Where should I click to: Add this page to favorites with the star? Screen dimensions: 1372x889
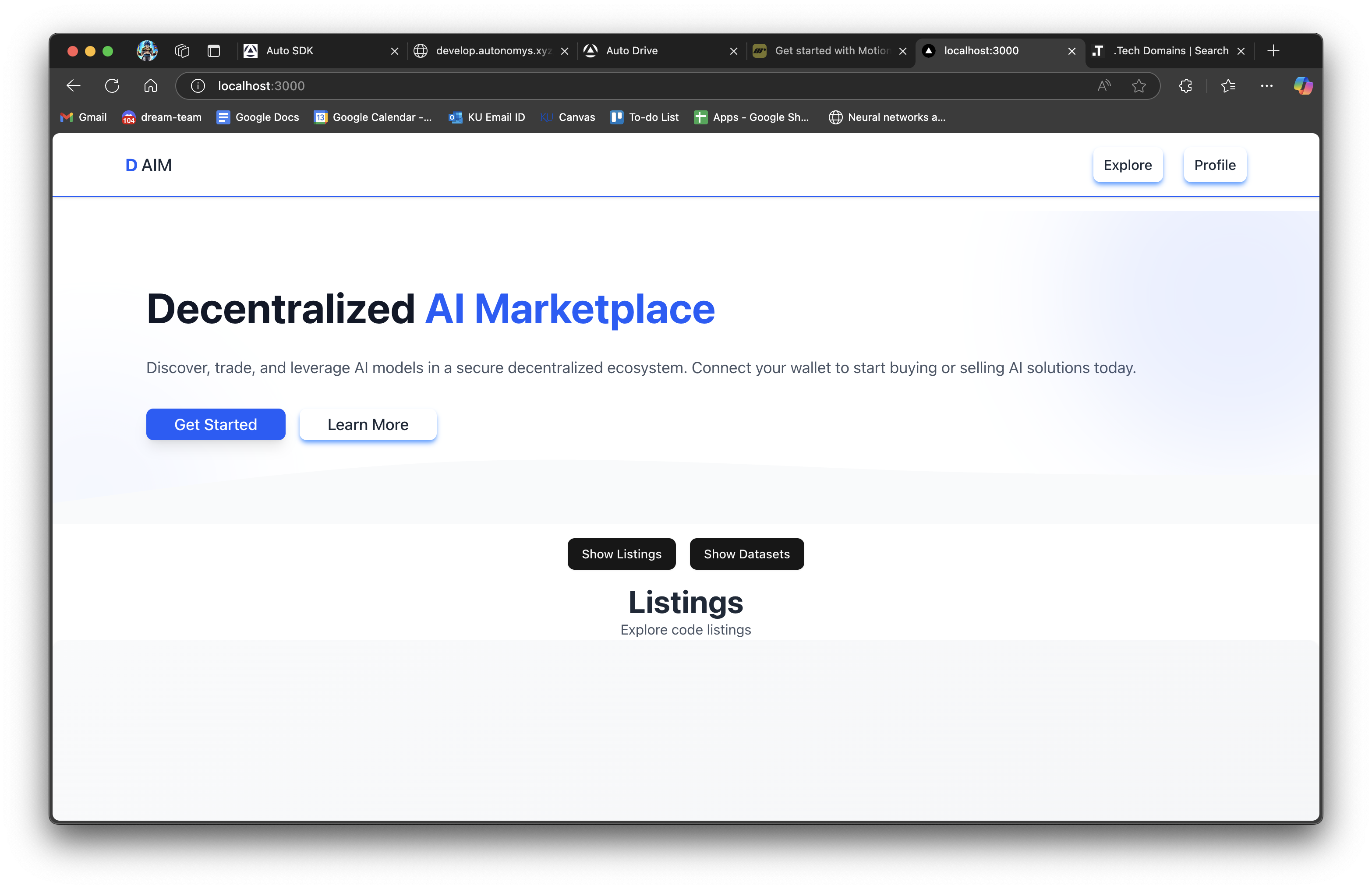point(1138,86)
